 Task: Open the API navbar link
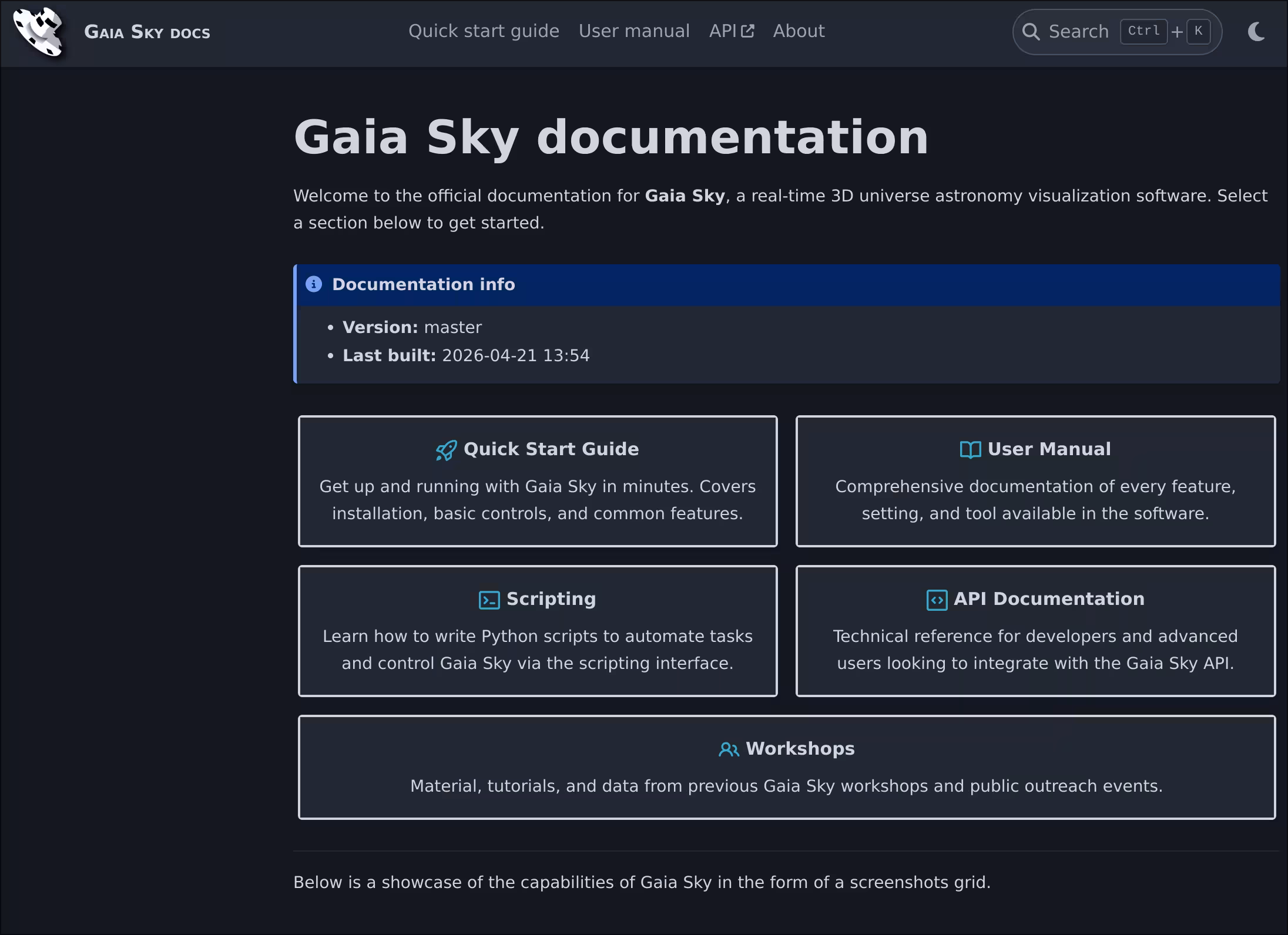point(731,31)
